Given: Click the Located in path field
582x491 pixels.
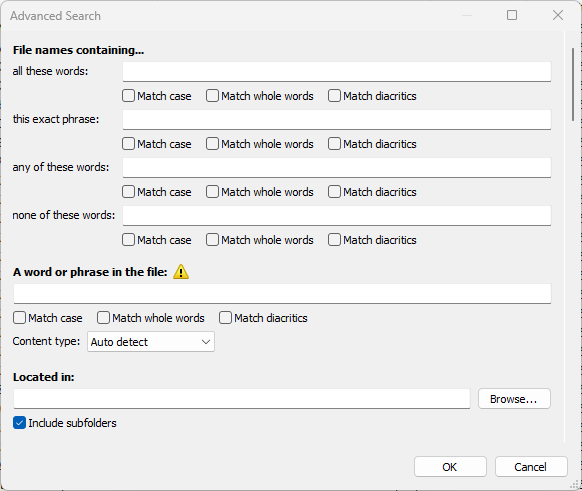Looking at the screenshot, I should 242,399.
